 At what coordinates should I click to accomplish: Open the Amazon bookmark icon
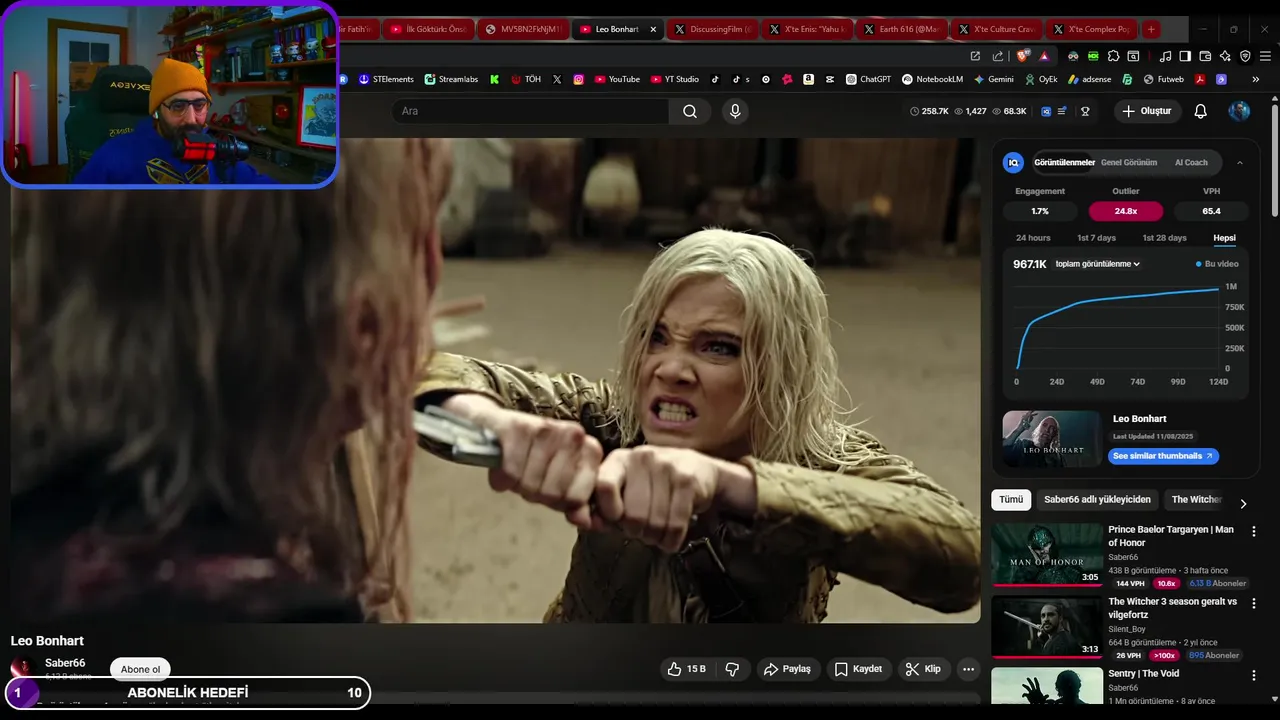(x=808, y=79)
